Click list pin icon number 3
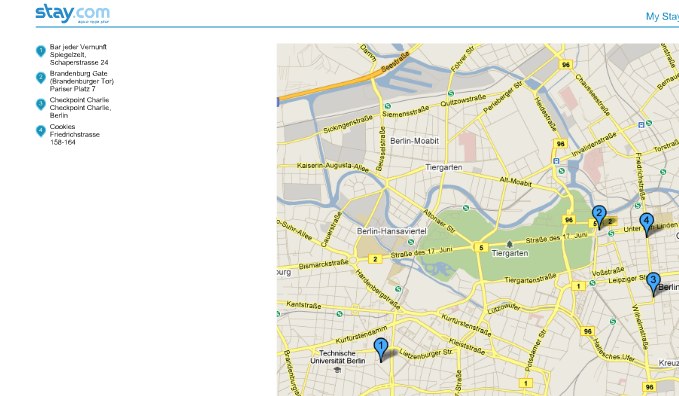 [41, 104]
